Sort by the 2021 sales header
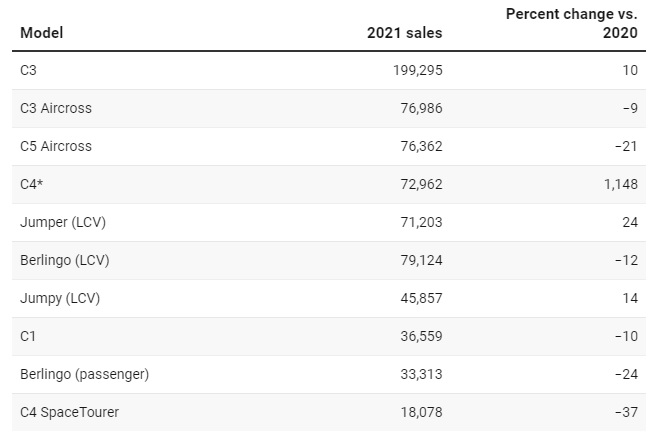The height and width of the screenshot is (436, 652). (x=405, y=33)
